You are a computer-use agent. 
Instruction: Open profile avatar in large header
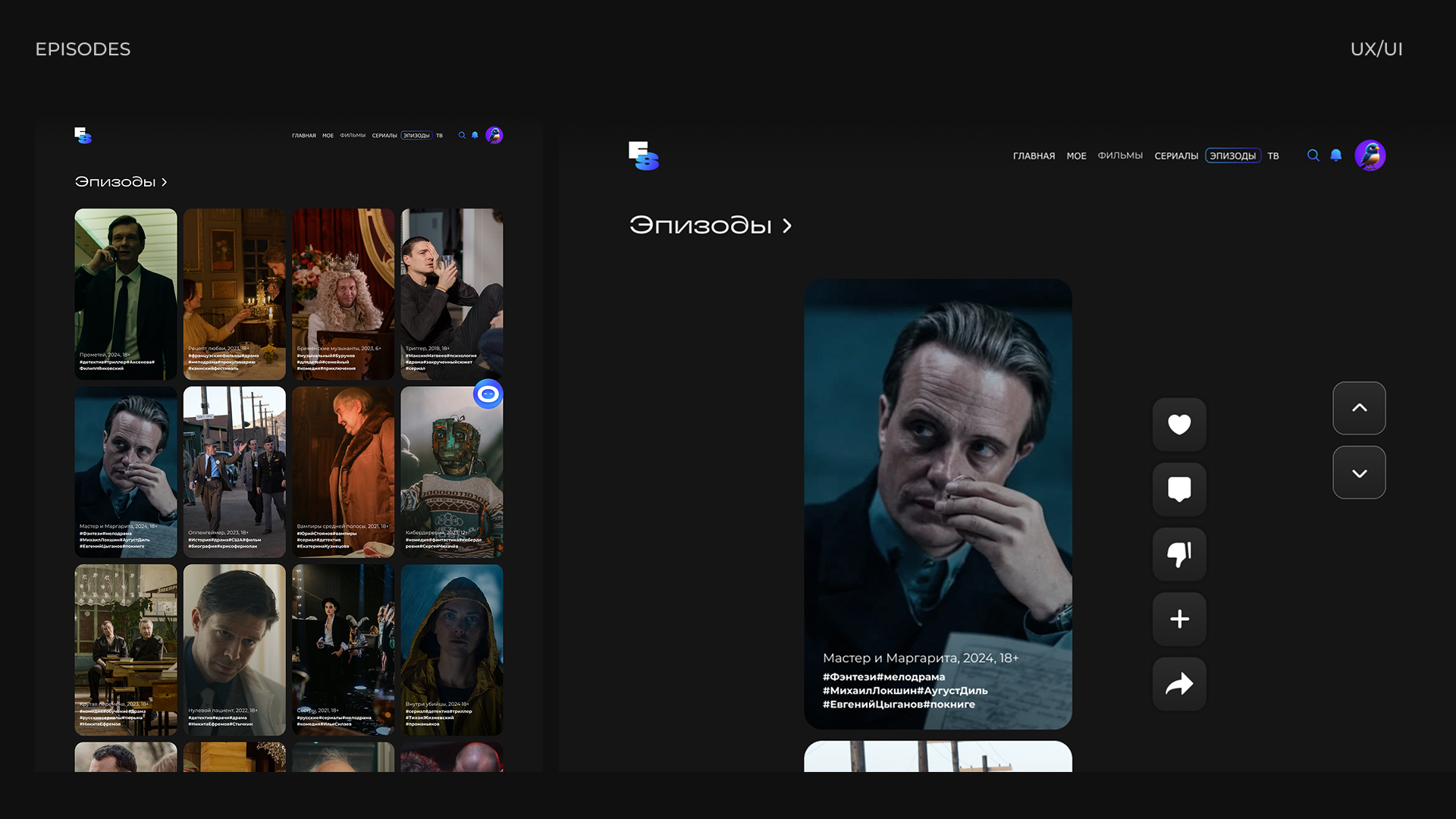click(x=1370, y=155)
